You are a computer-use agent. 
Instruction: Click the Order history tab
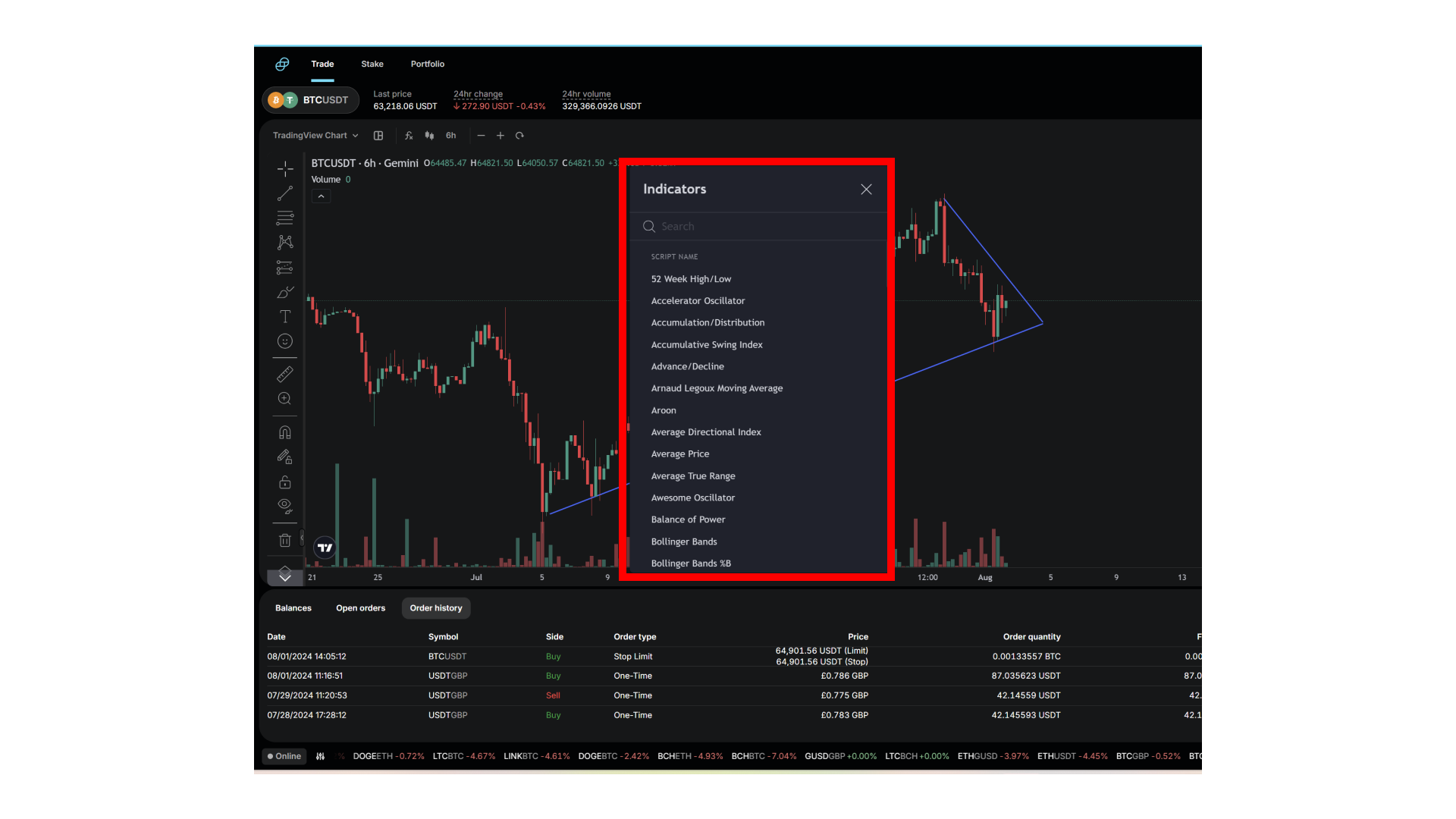pyautogui.click(x=436, y=607)
